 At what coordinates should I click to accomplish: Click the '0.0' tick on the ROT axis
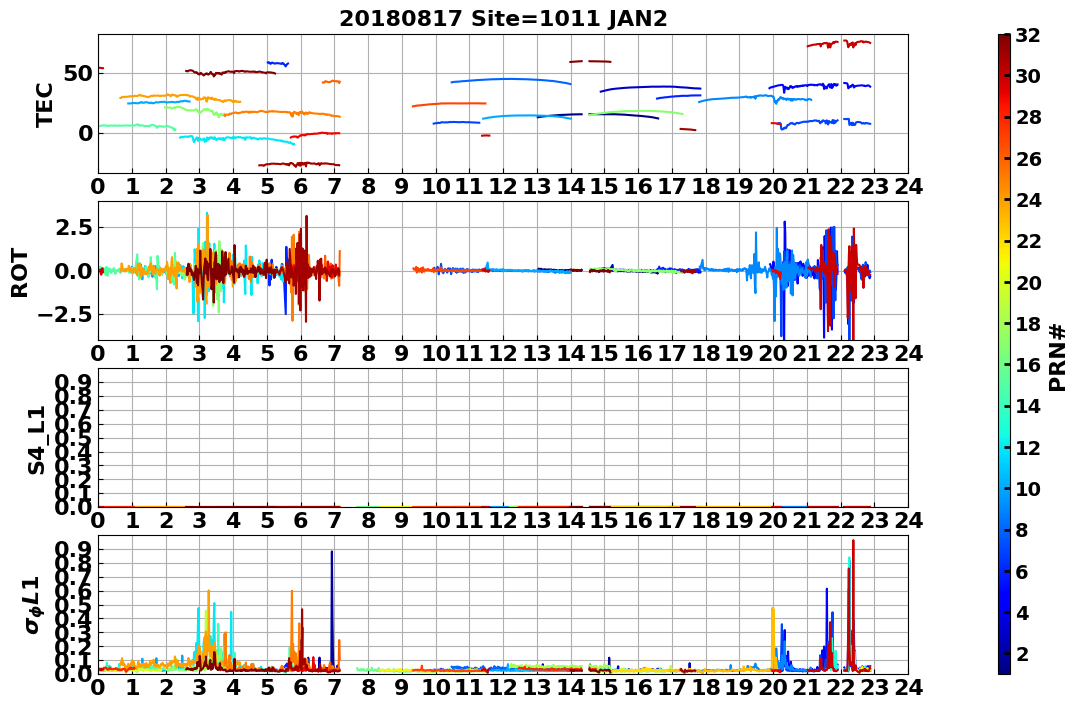coord(75,271)
